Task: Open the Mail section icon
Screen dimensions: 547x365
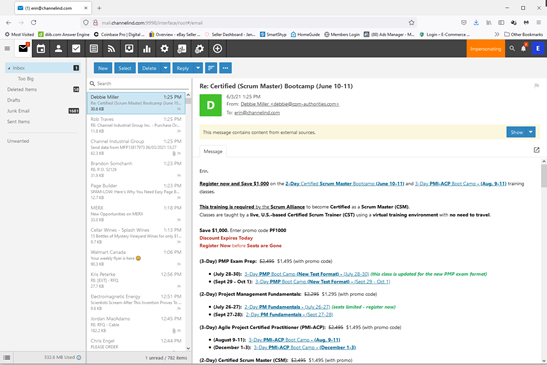Action: click(x=23, y=49)
